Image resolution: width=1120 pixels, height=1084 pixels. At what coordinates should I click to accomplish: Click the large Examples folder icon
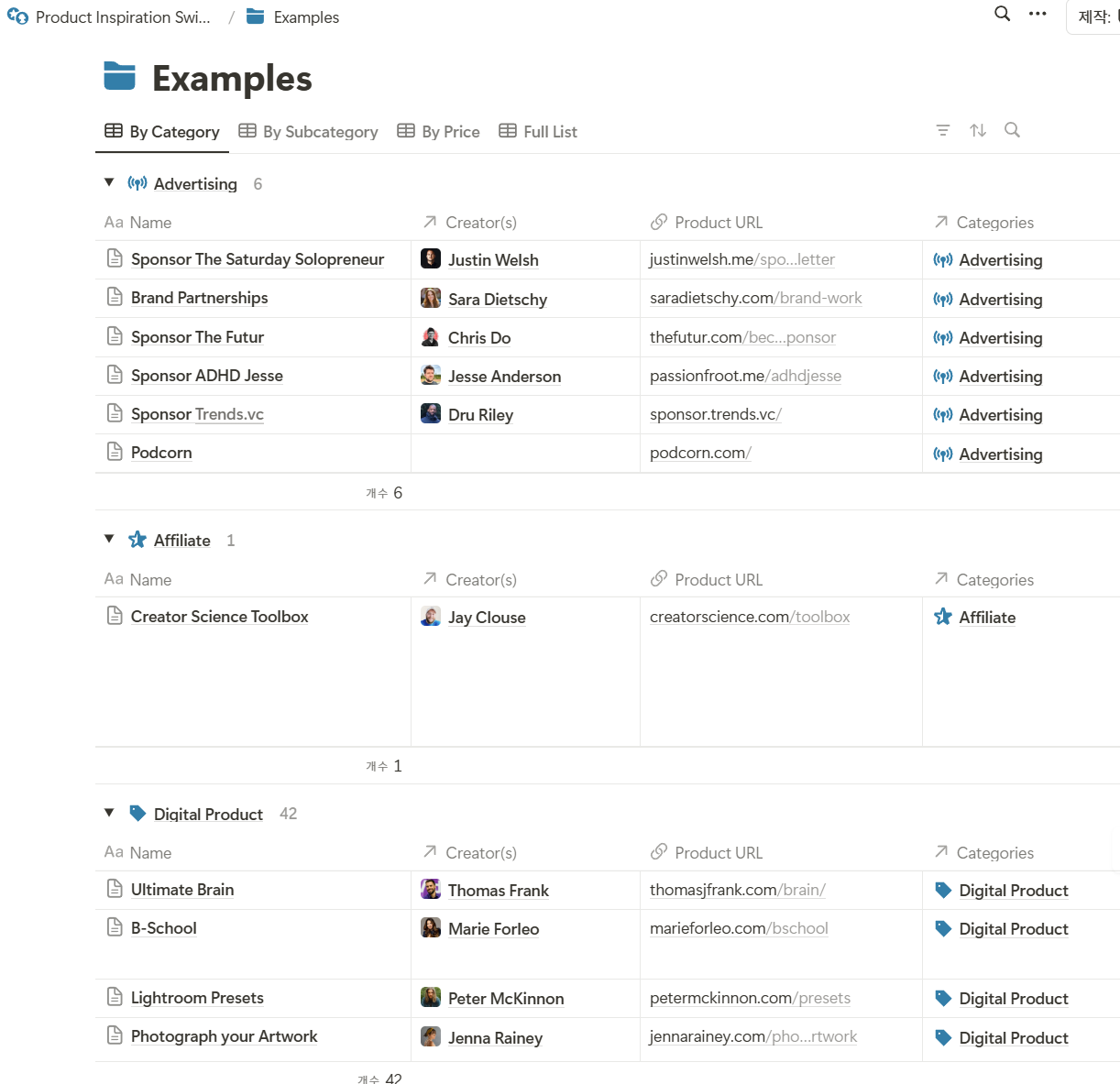(x=120, y=77)
